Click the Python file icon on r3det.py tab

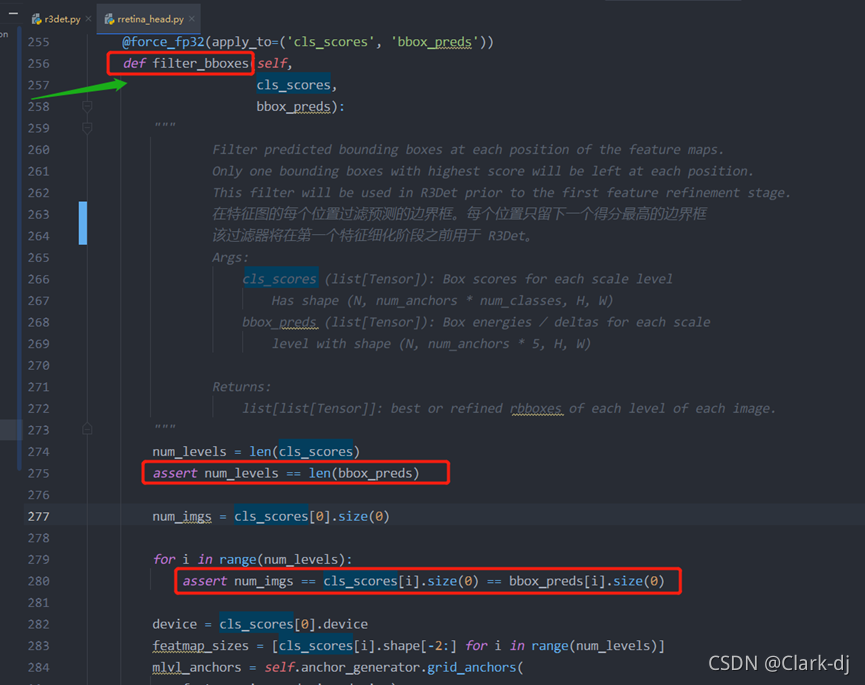pos(37,18)
